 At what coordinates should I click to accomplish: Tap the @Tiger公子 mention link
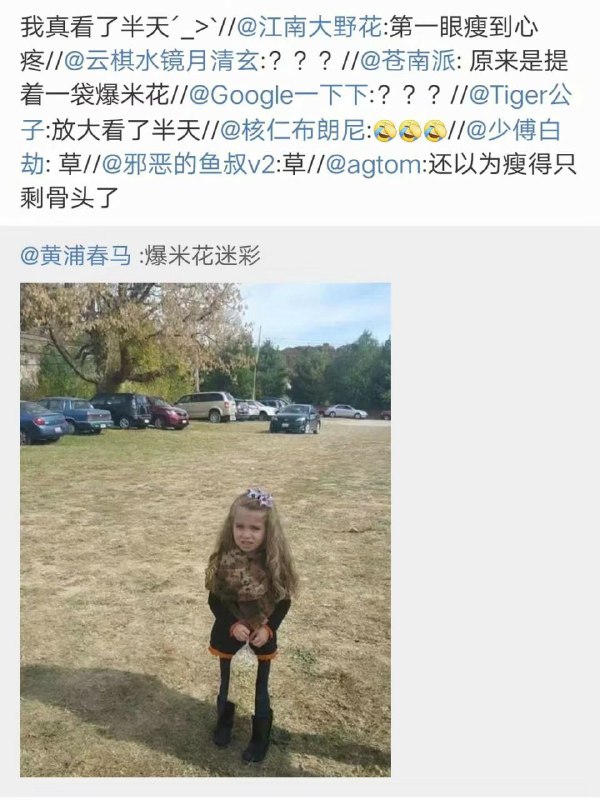pyautogui.click(x=519, y=95)
